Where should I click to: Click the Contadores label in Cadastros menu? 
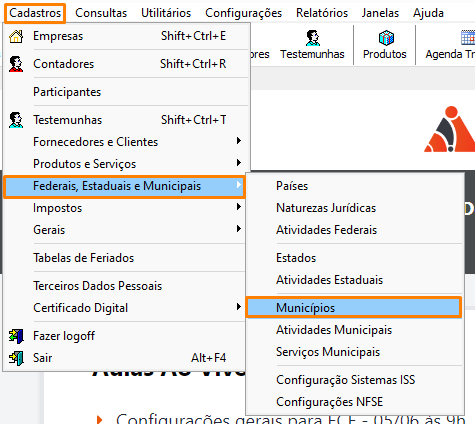click(x=64, y=64)
